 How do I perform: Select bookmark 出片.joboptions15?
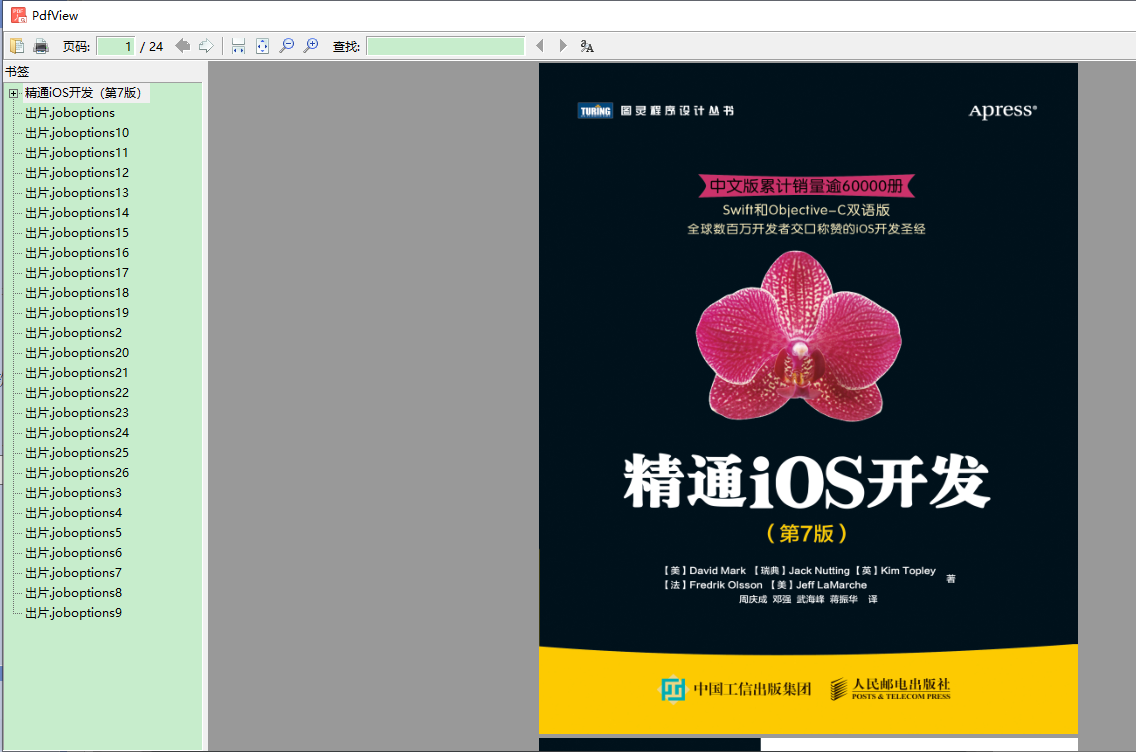77,233
